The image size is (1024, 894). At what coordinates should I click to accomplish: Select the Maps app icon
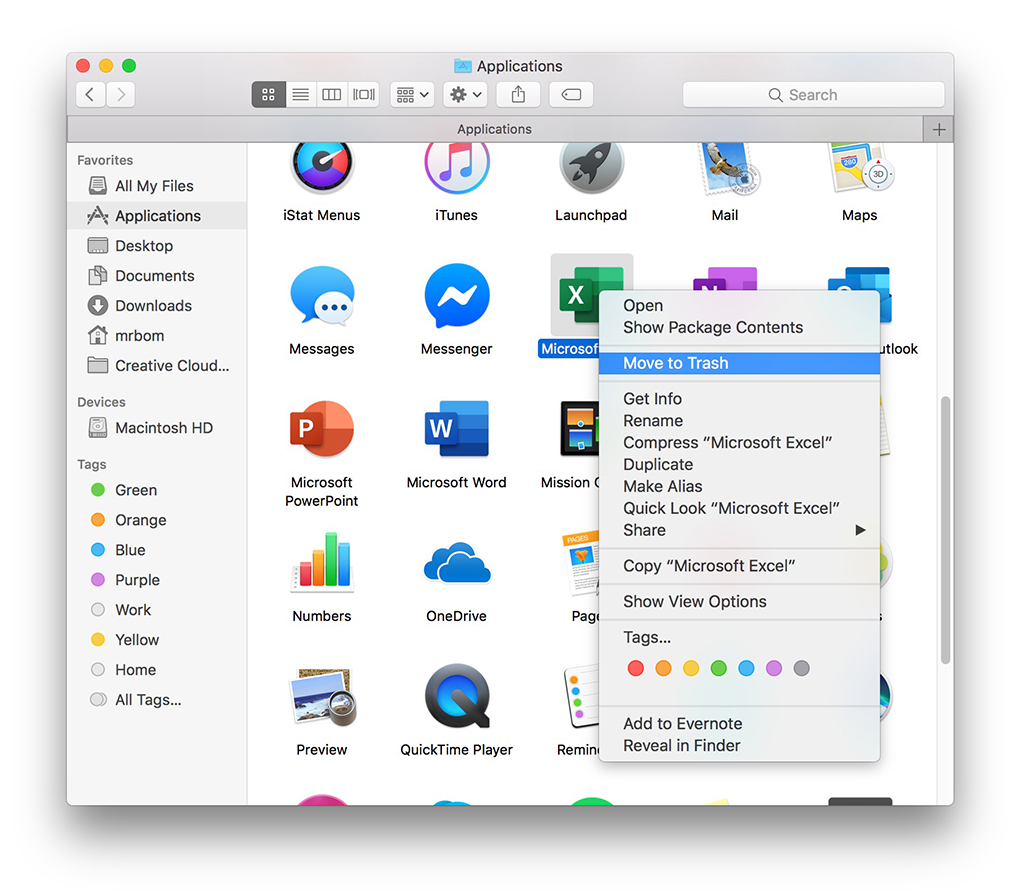coord(860,168)
